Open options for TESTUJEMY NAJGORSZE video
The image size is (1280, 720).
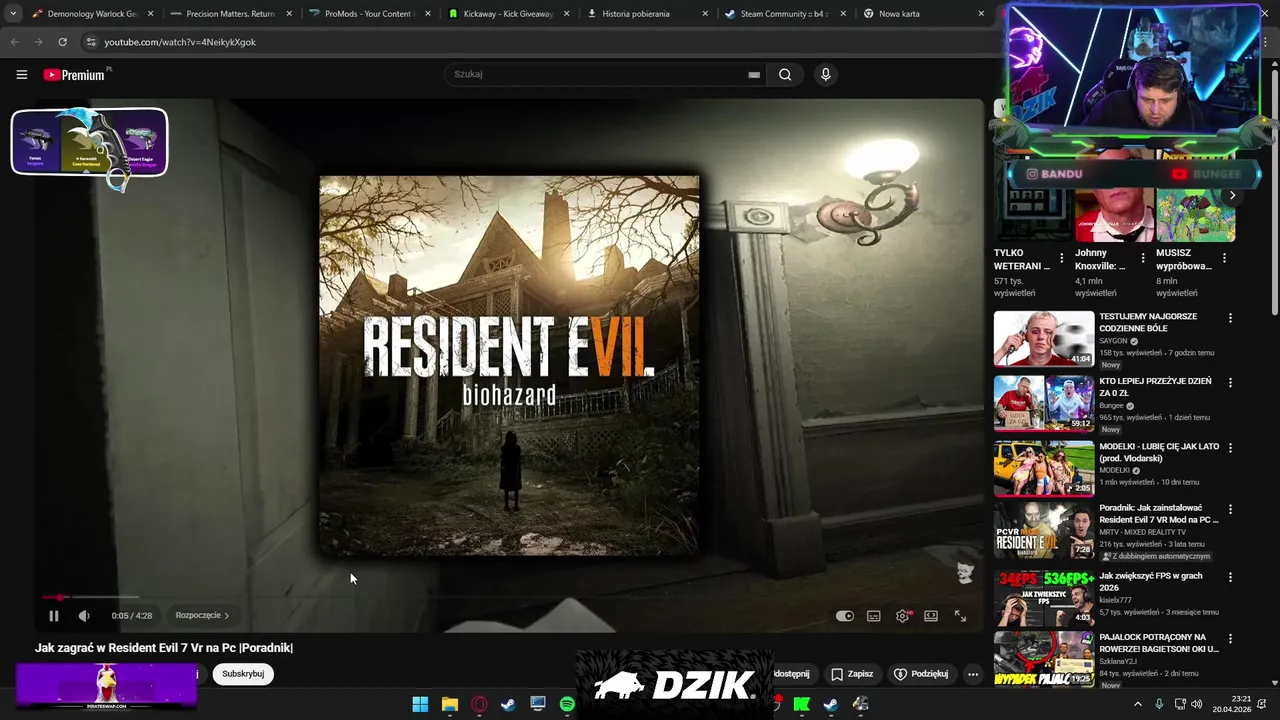[1230, 318]
